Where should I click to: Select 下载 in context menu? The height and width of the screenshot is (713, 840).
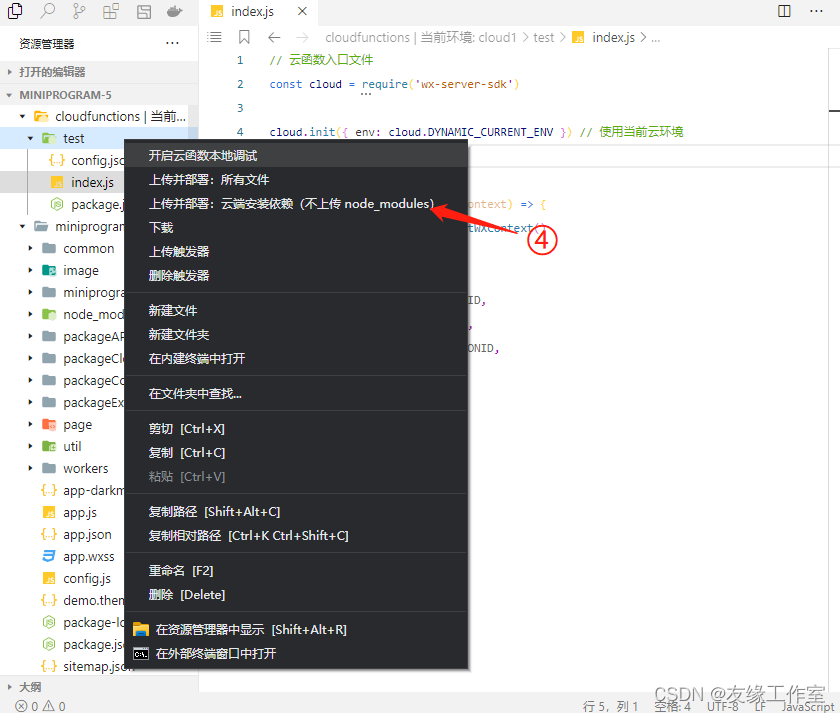click(x=296, y=228)
